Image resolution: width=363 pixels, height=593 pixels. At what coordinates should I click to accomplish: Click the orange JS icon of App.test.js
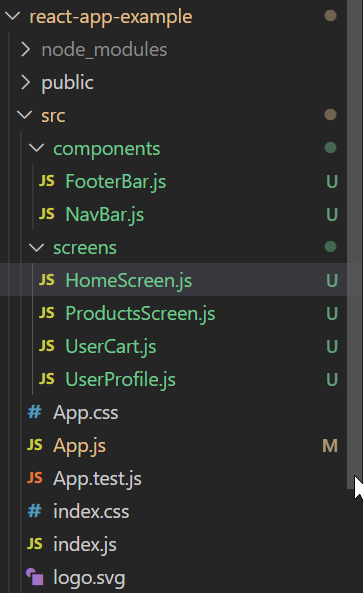click(x=34, y=478)
